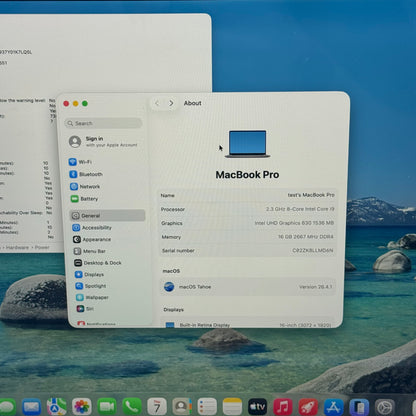Click Sign in with your Apple Account
Image resolution: width=416 pixels, height=416 pixels.
point(103,142)
